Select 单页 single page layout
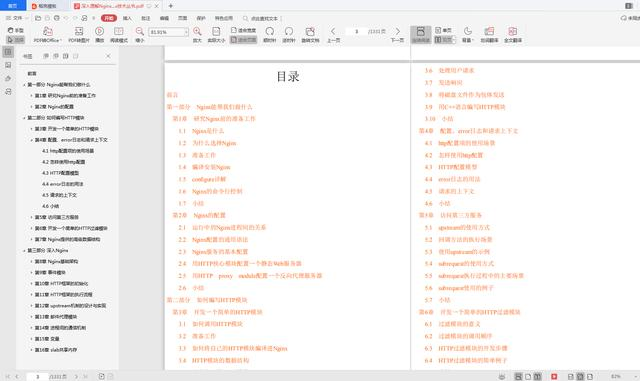The image size is (640, 381). tap(443, 31)
